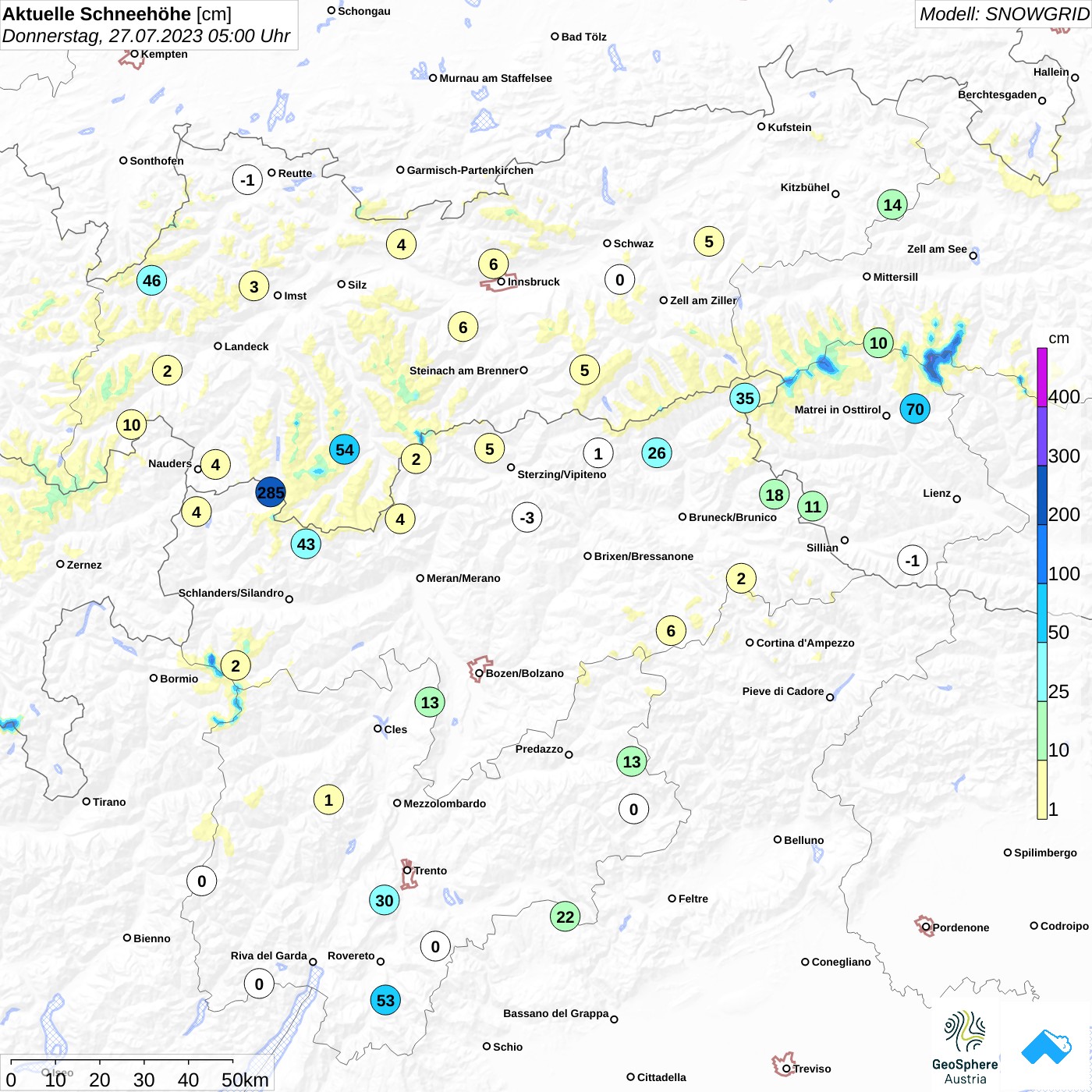
Task: Select the 11 cm station marker
Action: click(813, 506)
